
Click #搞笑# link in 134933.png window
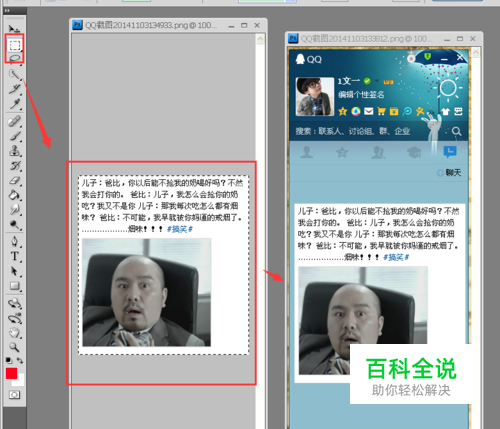tap(180, 229)
